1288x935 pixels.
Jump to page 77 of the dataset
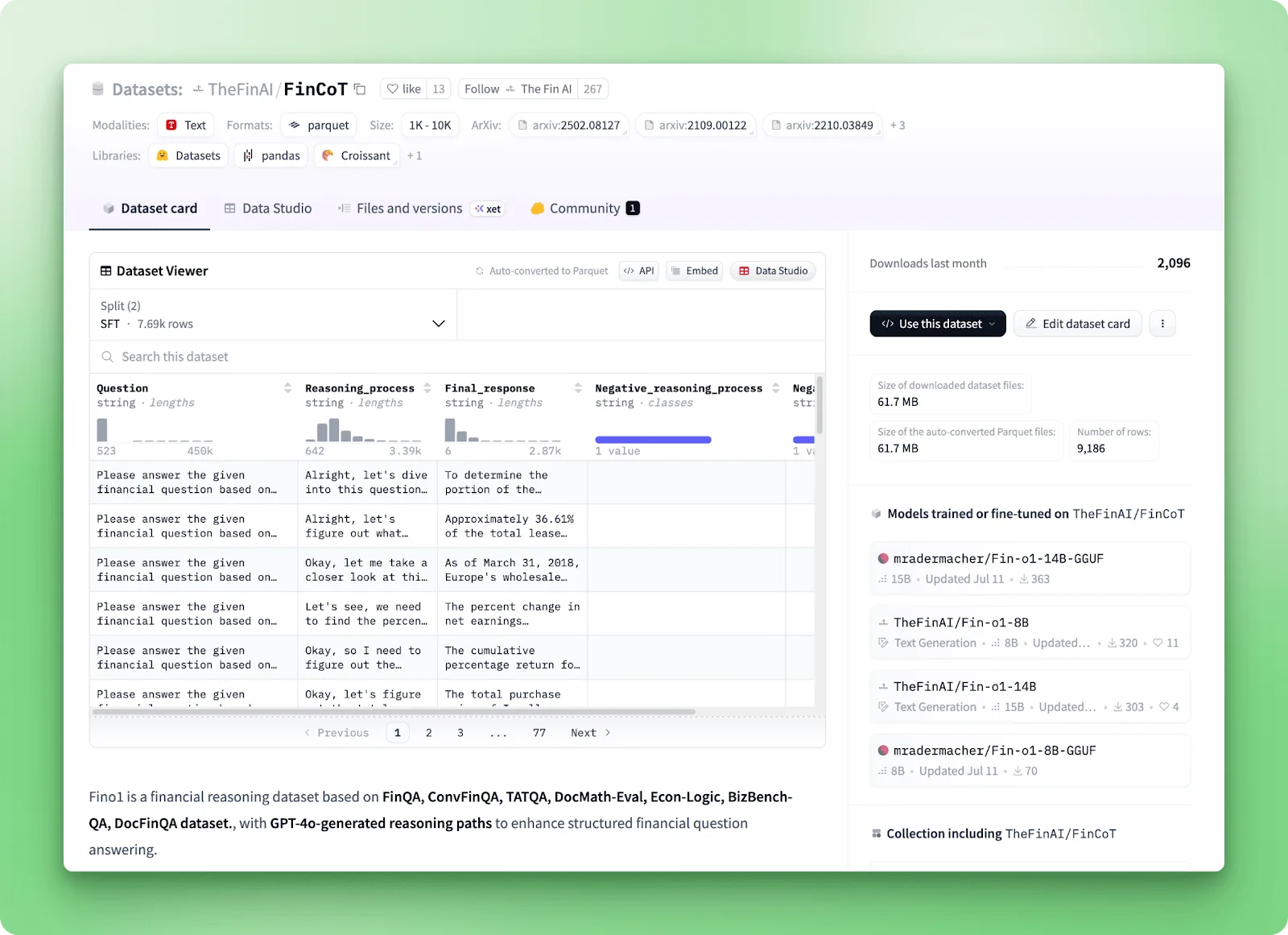(x=539, y=733)
